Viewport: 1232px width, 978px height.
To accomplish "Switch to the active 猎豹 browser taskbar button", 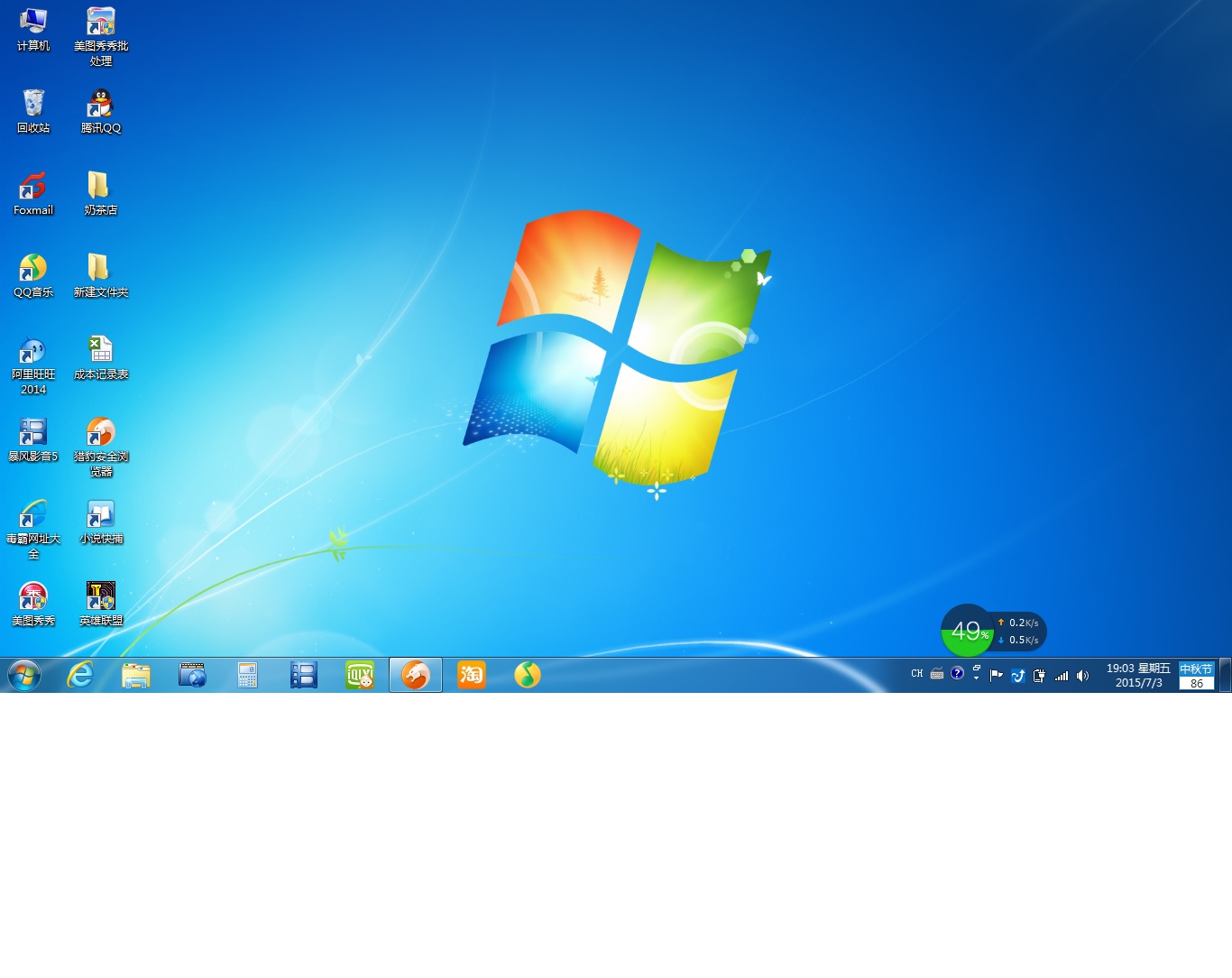I will click(416, 675).
